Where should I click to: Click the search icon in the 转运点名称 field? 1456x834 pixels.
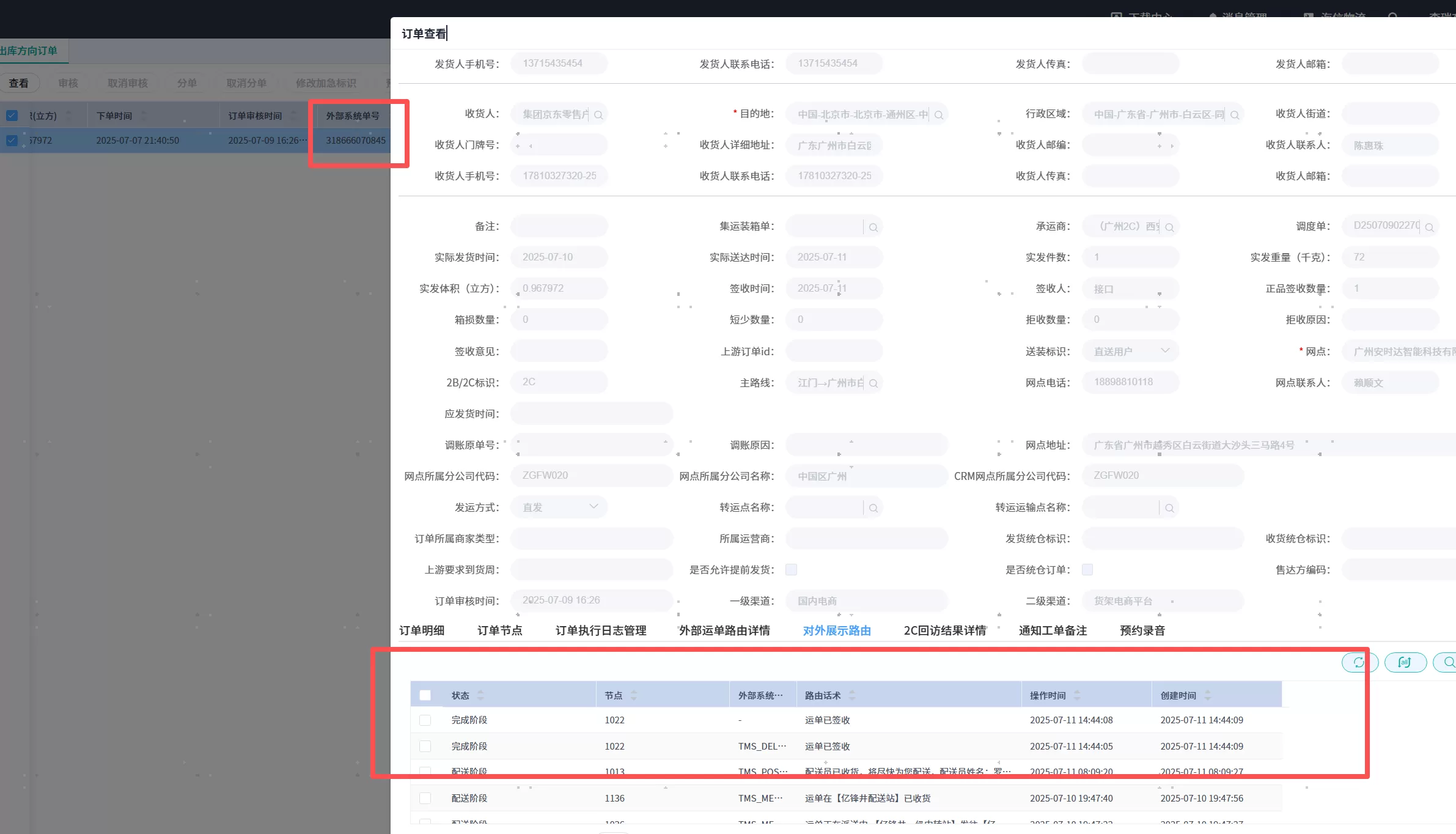[873, 508]
